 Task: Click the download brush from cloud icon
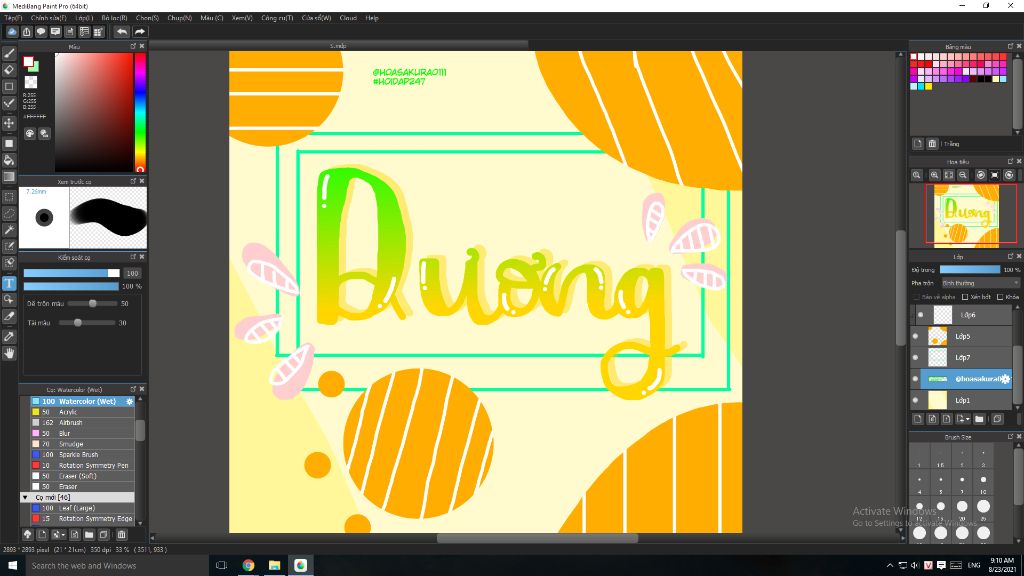coord(27,534)
